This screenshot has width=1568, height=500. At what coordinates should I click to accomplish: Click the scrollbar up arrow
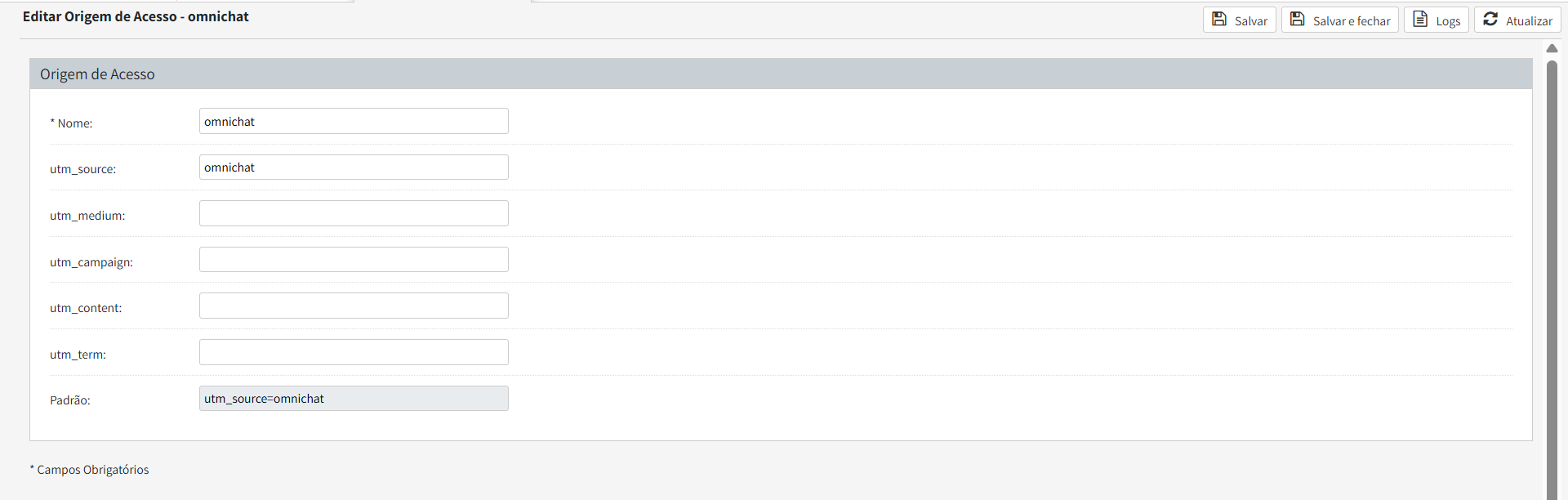[1552, 48]
